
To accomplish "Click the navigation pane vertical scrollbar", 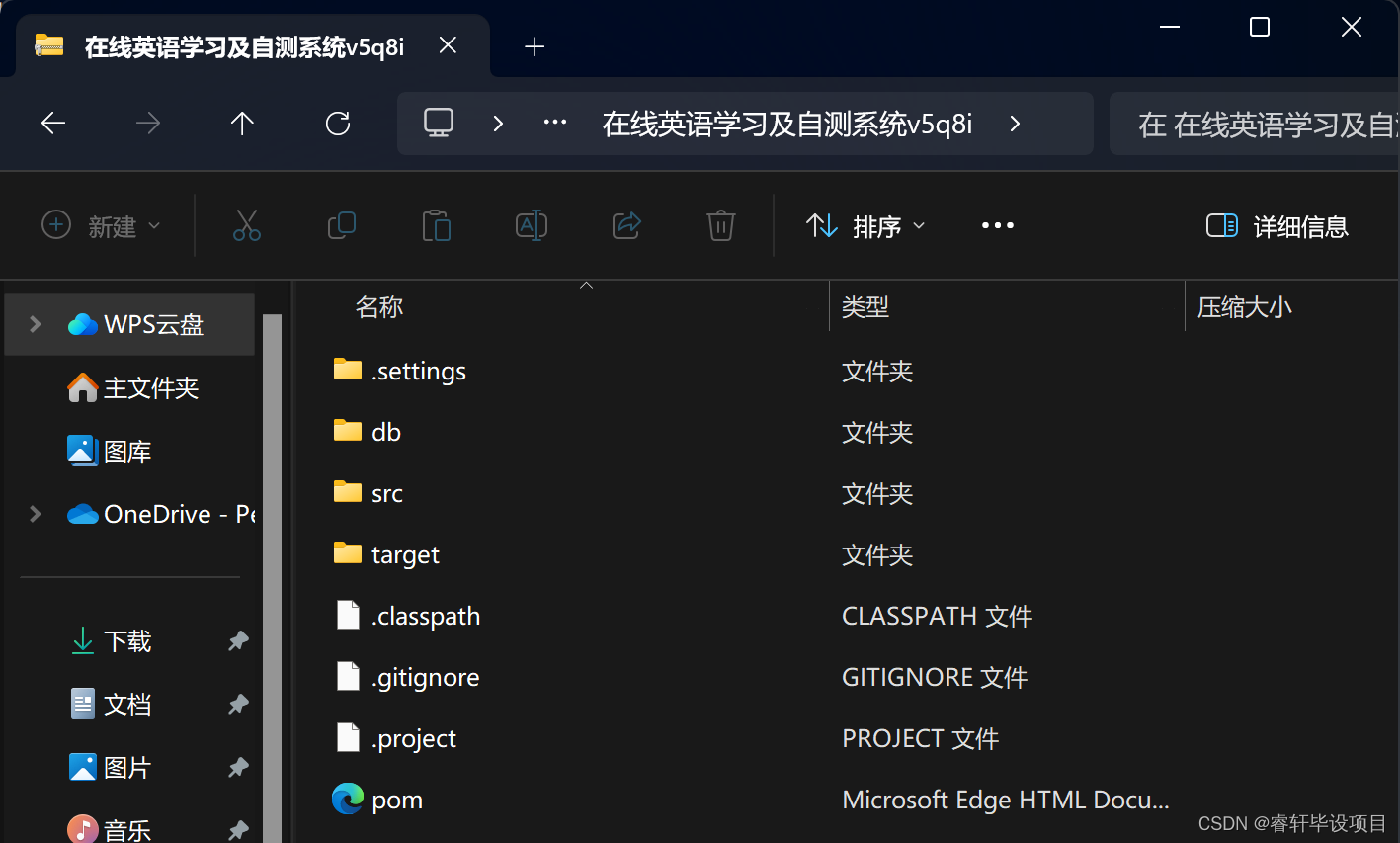I will pyautogui.click(x=273, y=578).
